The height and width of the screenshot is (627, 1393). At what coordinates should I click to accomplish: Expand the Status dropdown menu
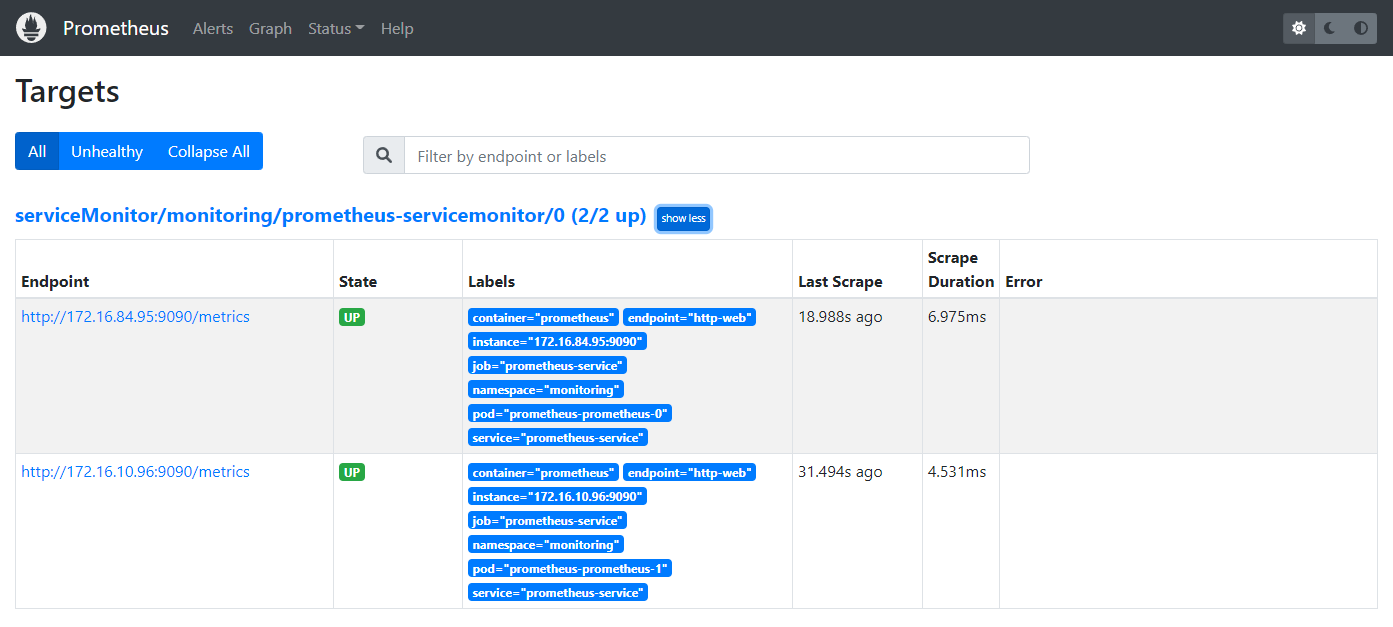336,28
